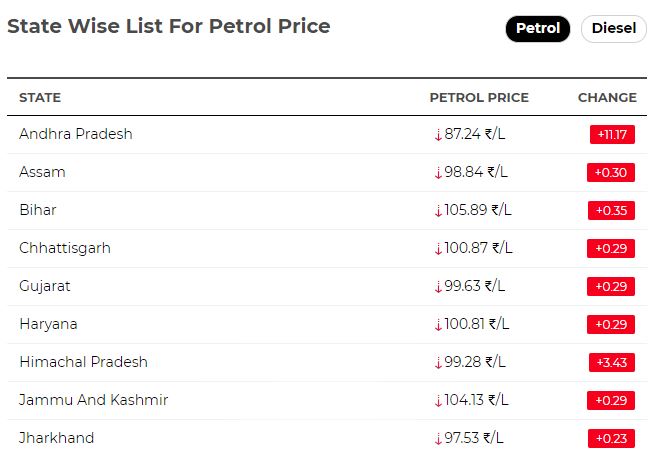Click the down arrow icon beside 104.13 ₹/L
This screenshot has height=471, width=664.
438,401
